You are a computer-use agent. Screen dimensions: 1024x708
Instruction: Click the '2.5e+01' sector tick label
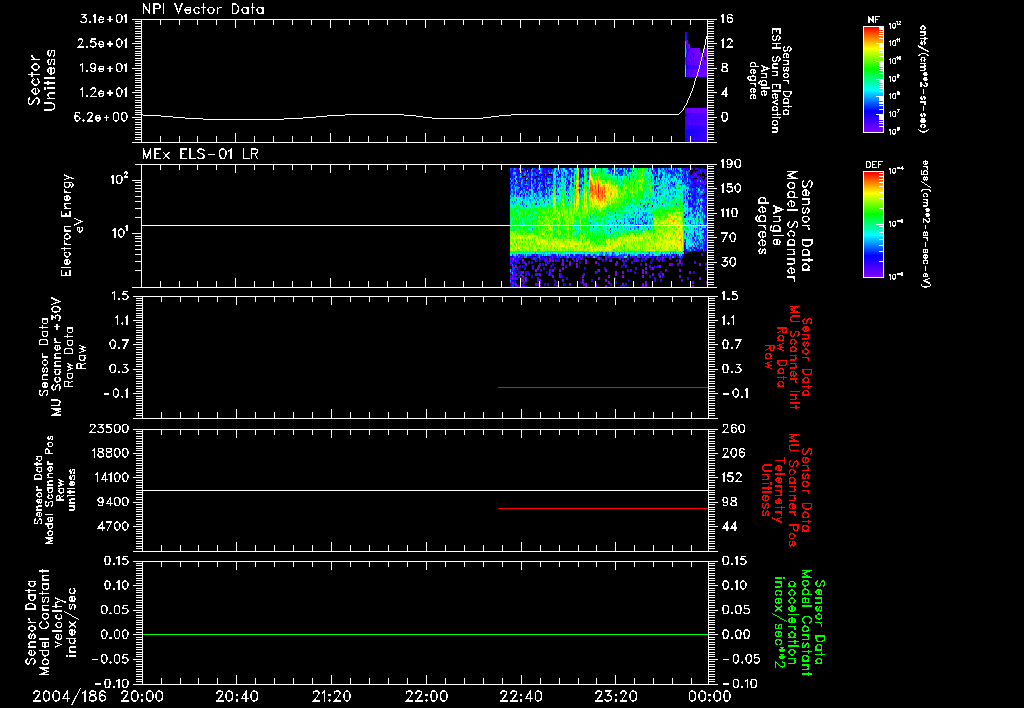(104, 43)
